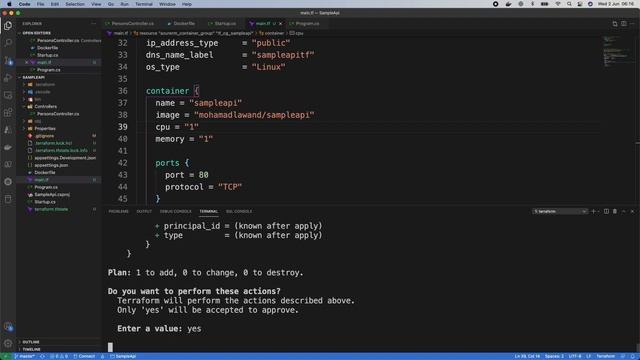This screenshot has width=640, height=360.
Task: Open the compare changes icon in editor toolbar
Action: point(615,24)
